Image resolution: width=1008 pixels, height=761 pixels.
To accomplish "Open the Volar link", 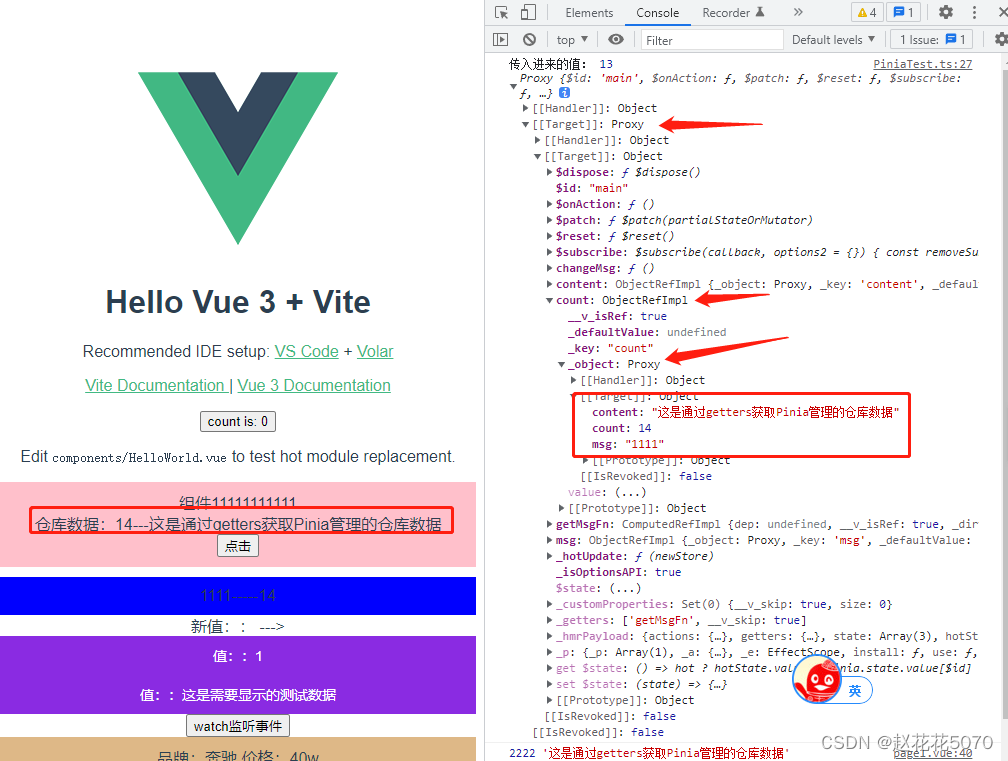I will point(375,352).
